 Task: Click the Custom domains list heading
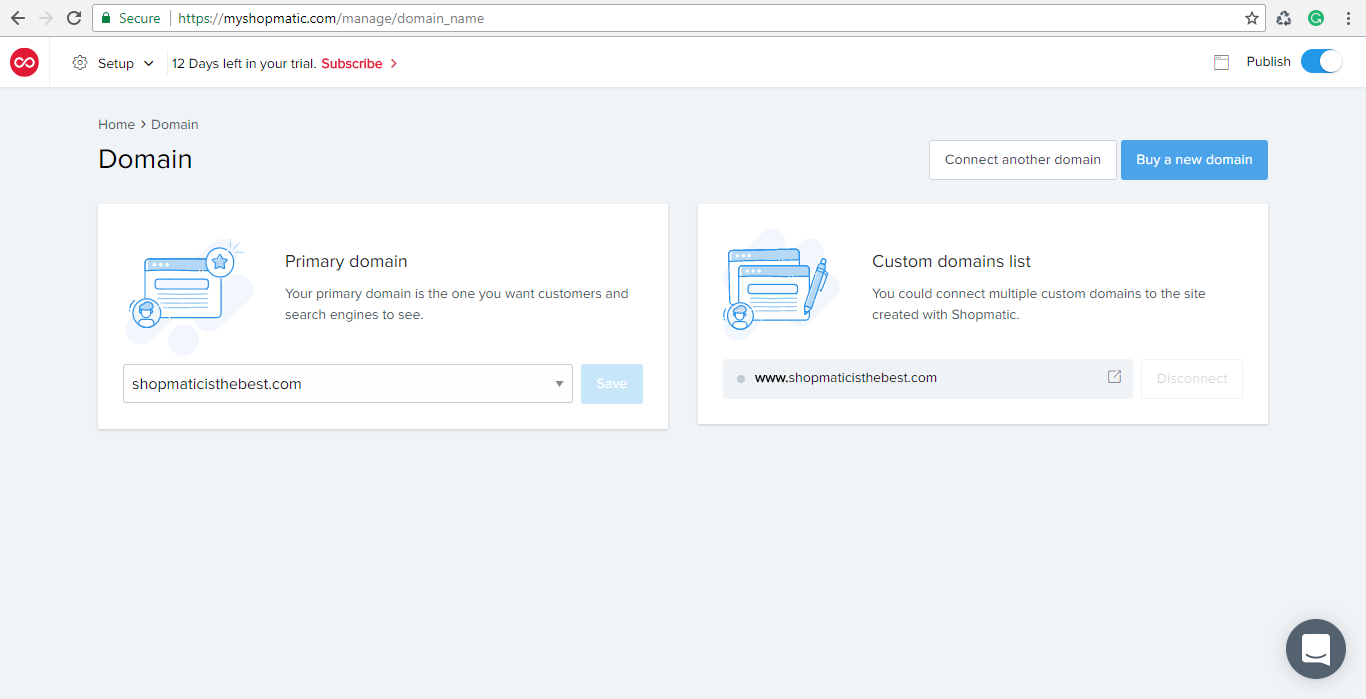click(x=951, y=261)
